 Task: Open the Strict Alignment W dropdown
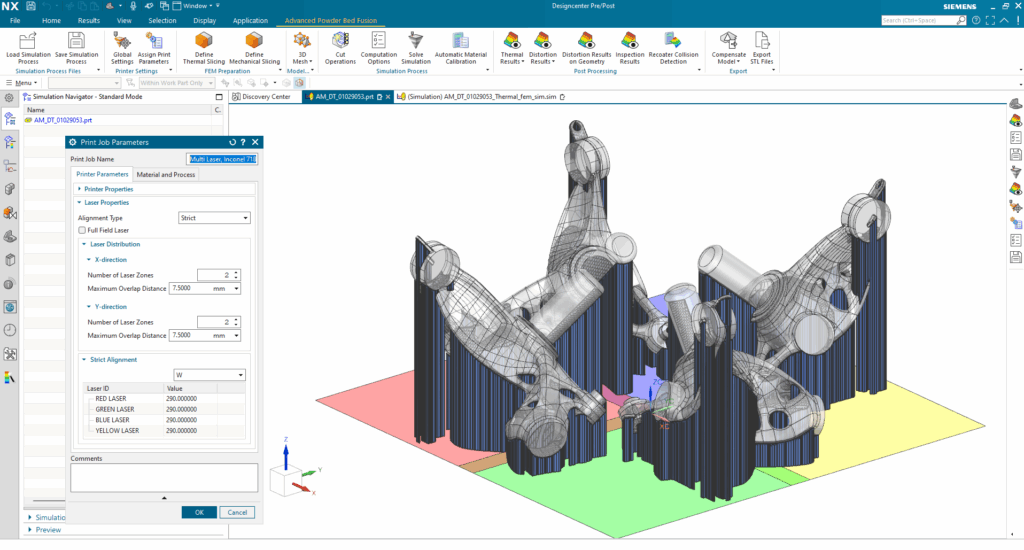209,375
